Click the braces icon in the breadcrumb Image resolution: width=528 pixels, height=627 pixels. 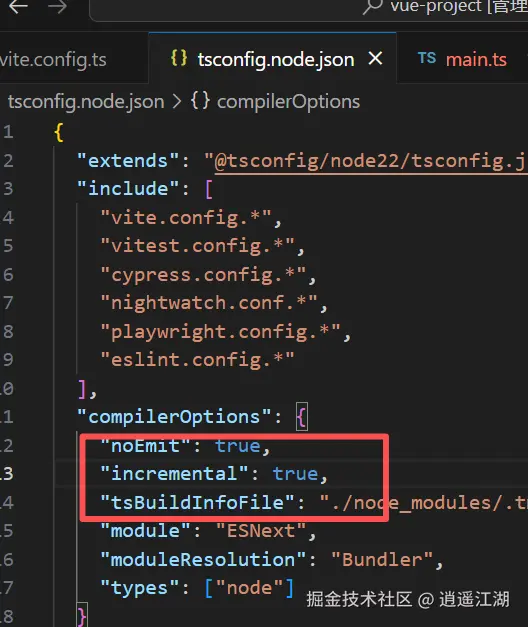point(200,101)
